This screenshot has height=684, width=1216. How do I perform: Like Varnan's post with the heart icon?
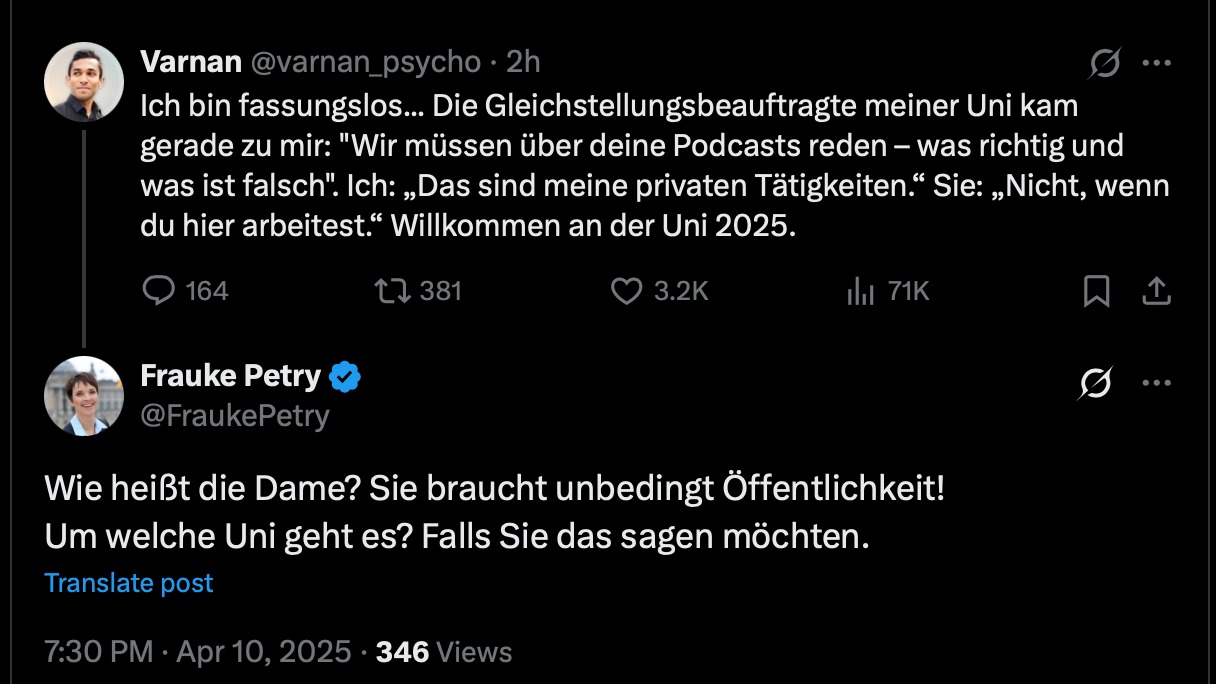[x=626, y=290]
